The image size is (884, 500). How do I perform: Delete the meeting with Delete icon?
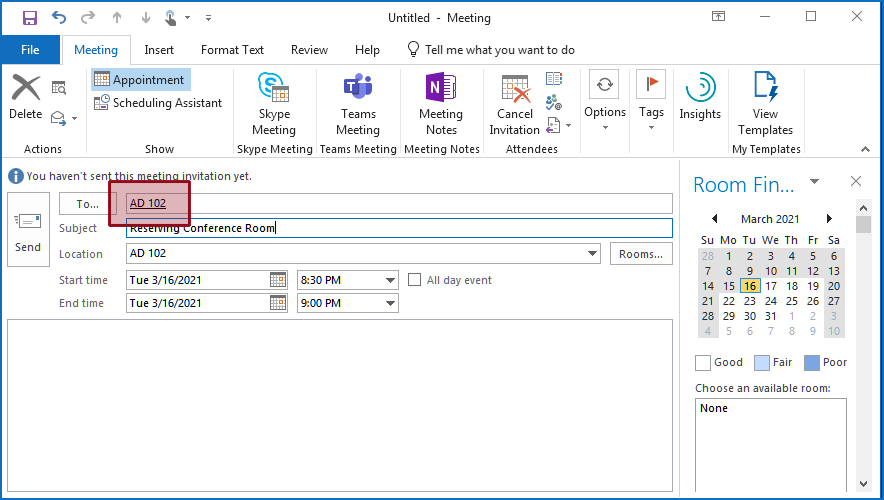click(x=26, y=98)
